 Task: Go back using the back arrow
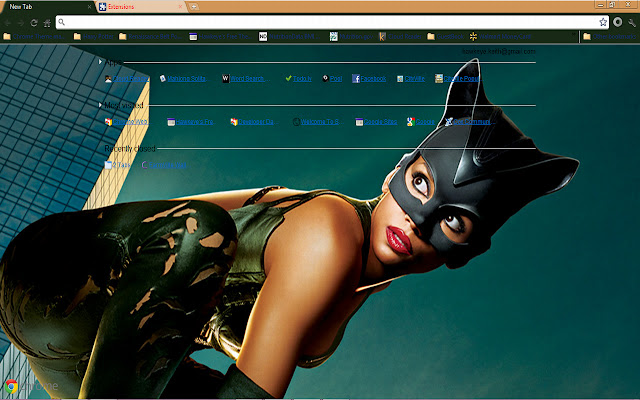(x=8, y=23)
